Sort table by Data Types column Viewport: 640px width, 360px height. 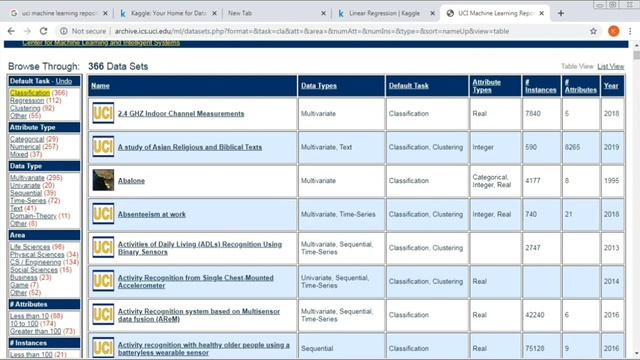(319, 86)
